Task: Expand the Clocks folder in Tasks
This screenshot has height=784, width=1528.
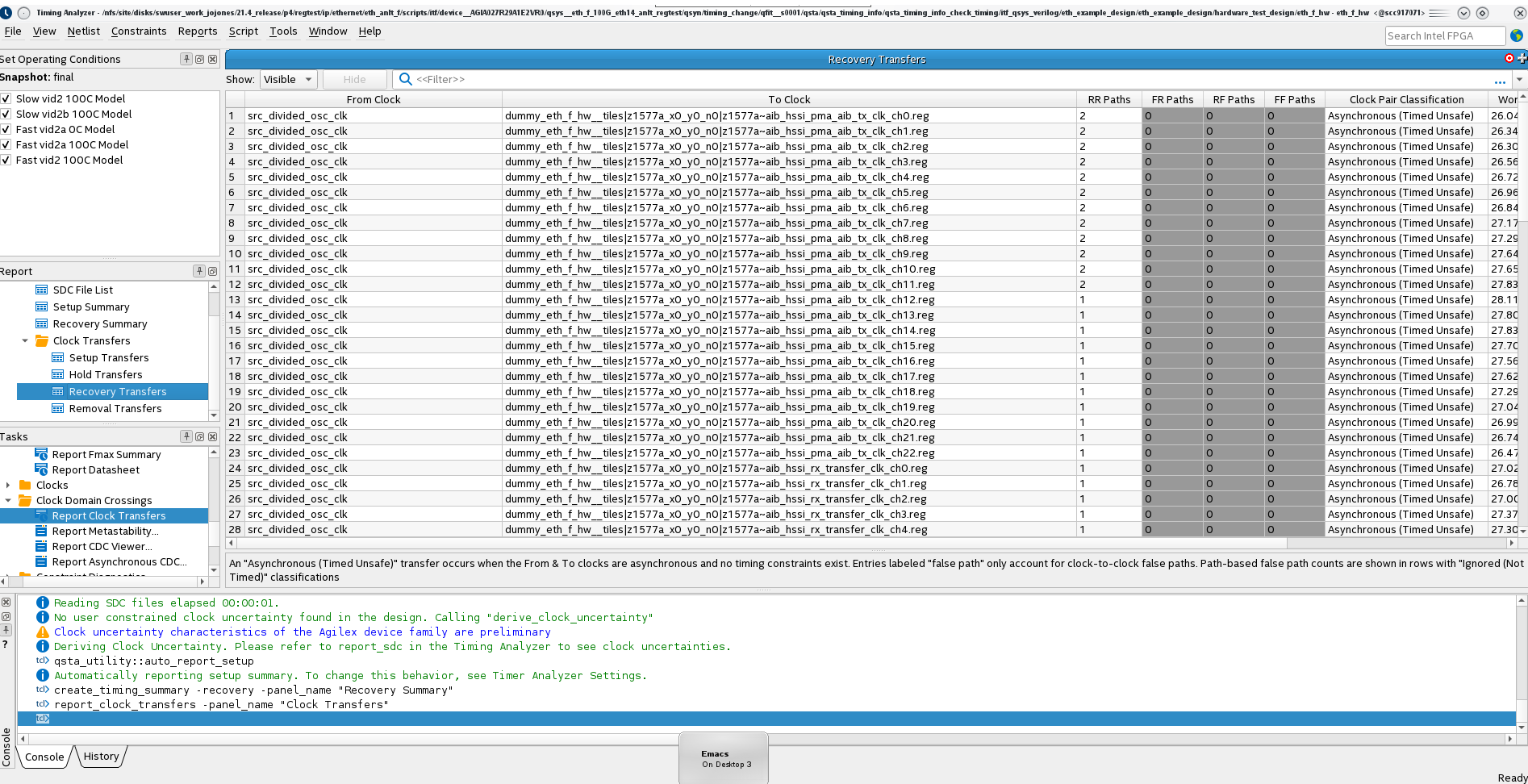Action: click(8, 485)
